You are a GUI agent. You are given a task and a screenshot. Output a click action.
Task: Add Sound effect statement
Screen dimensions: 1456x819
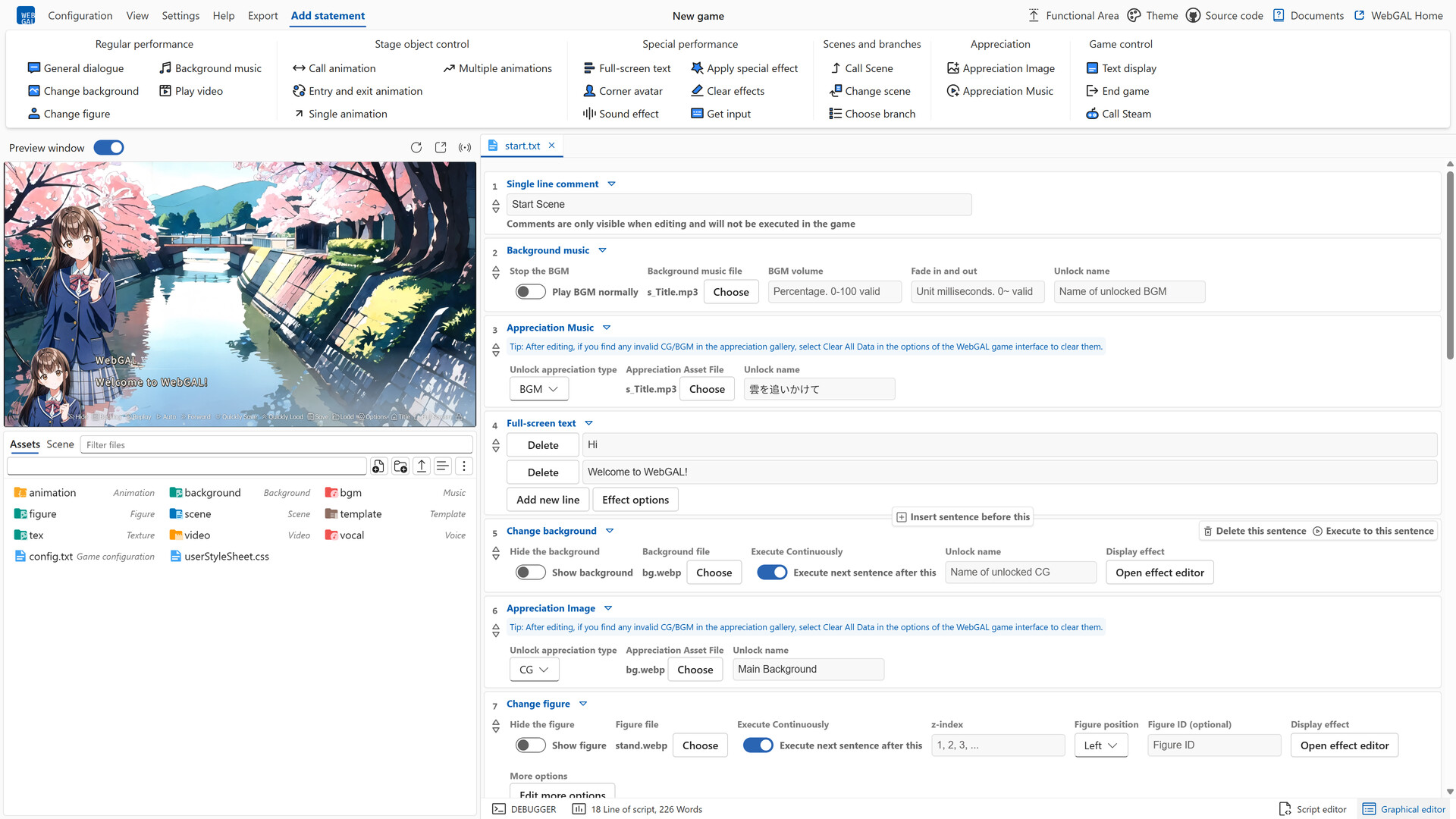(620, 114)
